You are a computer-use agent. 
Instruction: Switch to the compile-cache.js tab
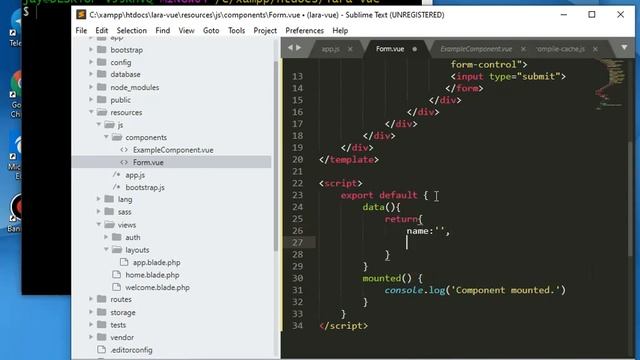tap(560, 49)
